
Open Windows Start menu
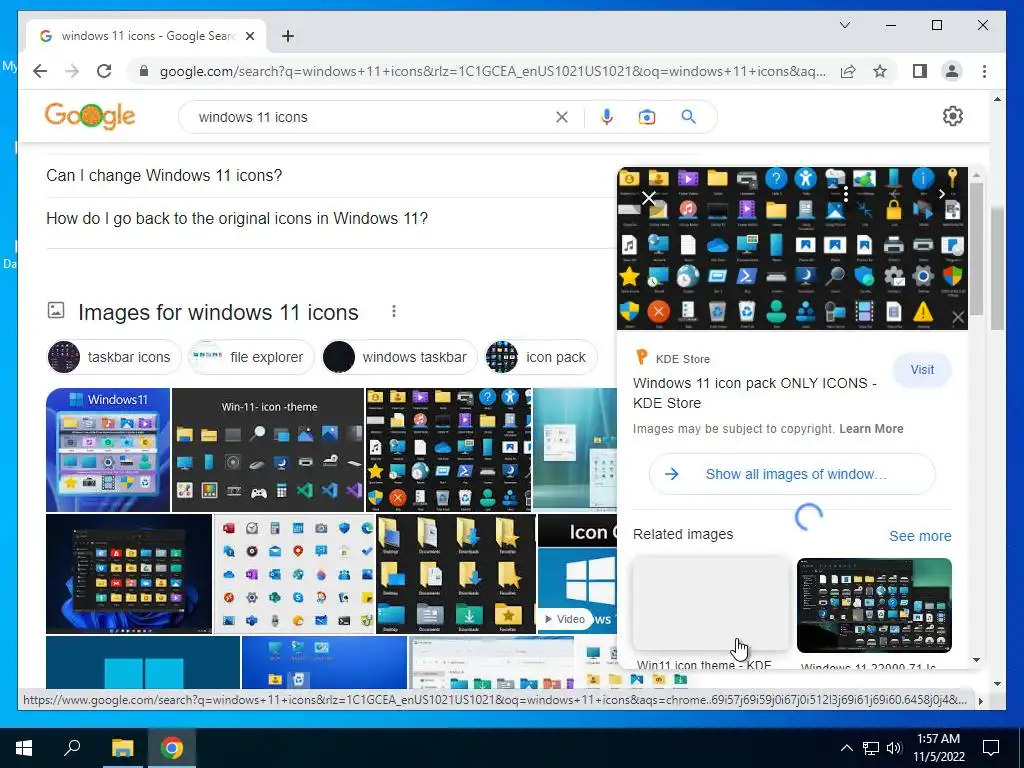tap(24, 748)
